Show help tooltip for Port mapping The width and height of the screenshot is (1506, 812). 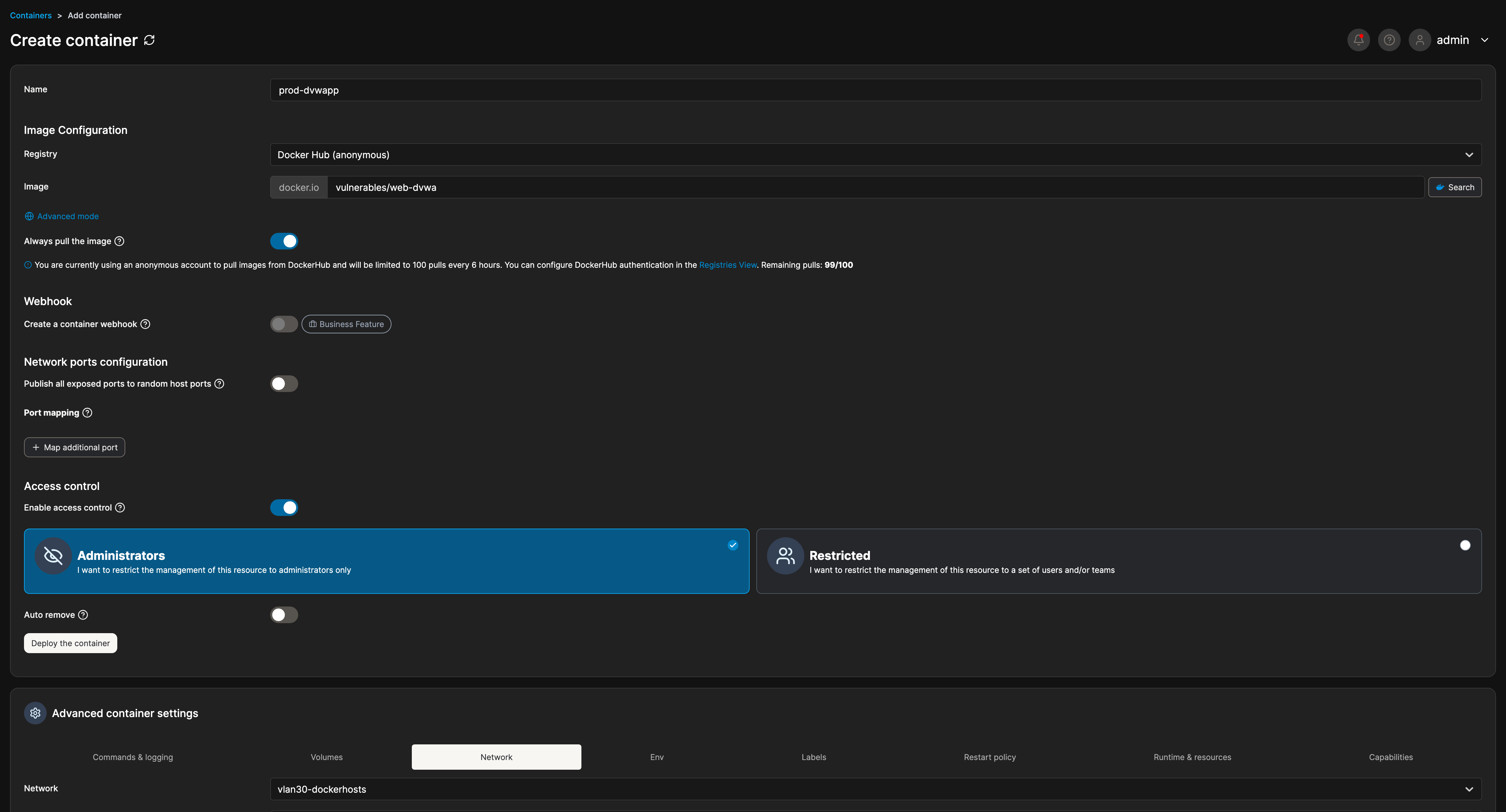click(88, 413)
